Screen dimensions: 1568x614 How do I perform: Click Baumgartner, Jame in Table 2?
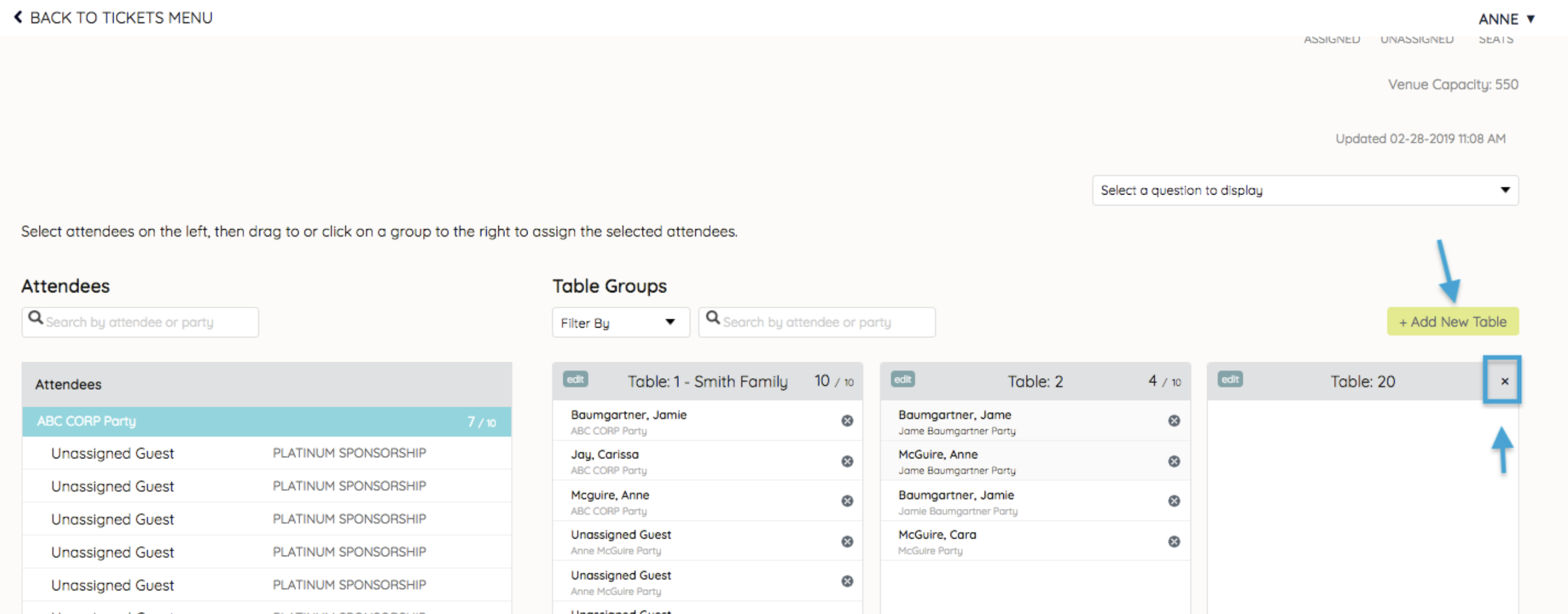954,415
